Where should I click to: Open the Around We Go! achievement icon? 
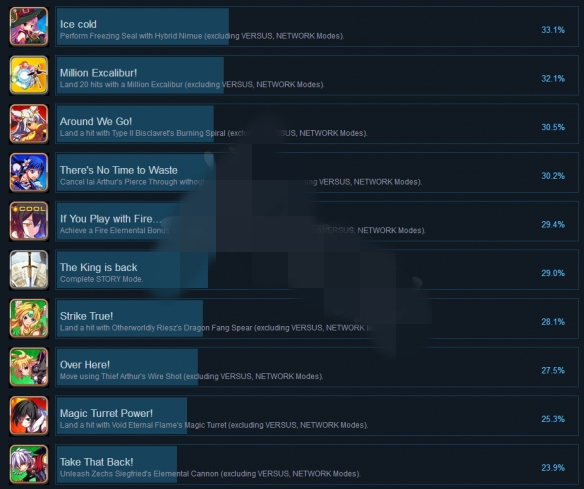[29, 124]
